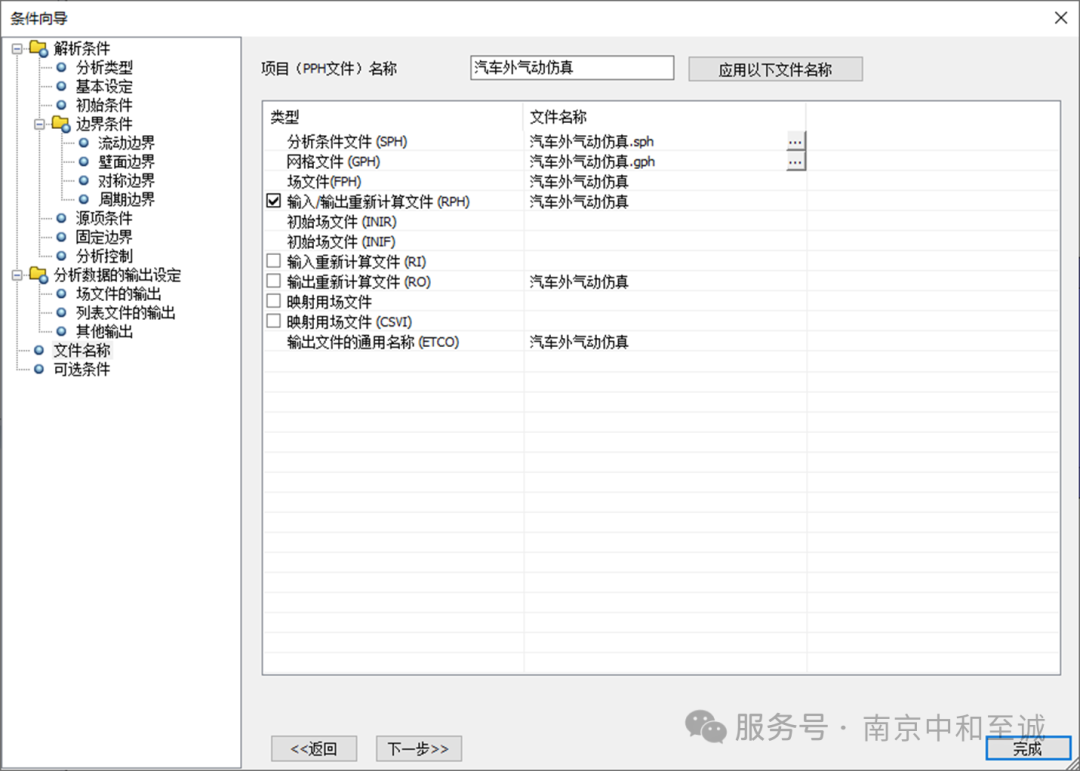Click the 边界条件 folder icon
Viewport: 1080px width, 771px height.
(61, 125)
